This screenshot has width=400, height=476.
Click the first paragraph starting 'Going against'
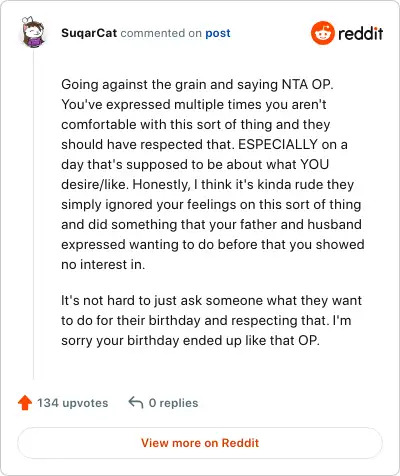tap(213, 174)
